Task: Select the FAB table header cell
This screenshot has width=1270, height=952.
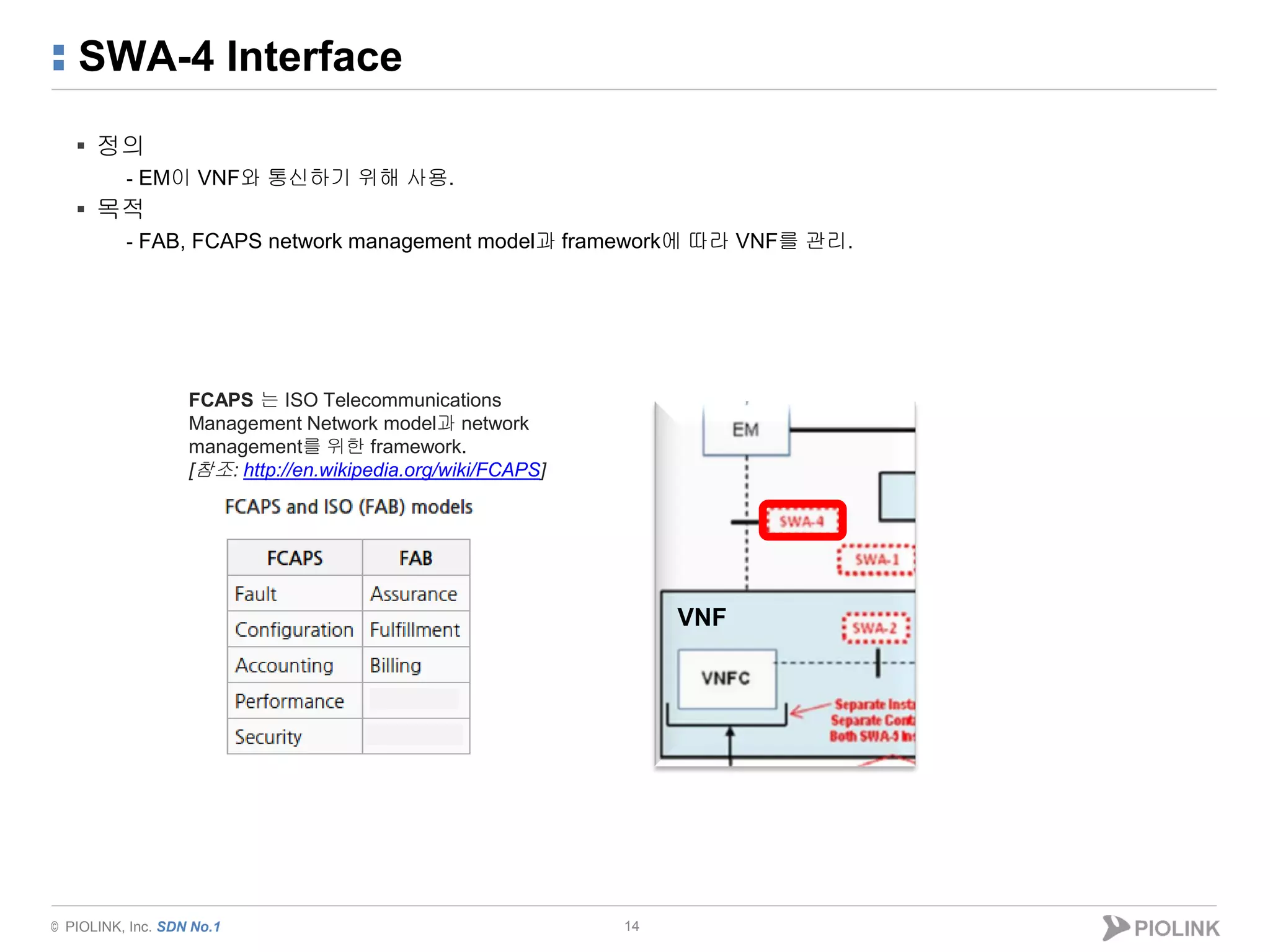Action: click(x=416, y=558)
